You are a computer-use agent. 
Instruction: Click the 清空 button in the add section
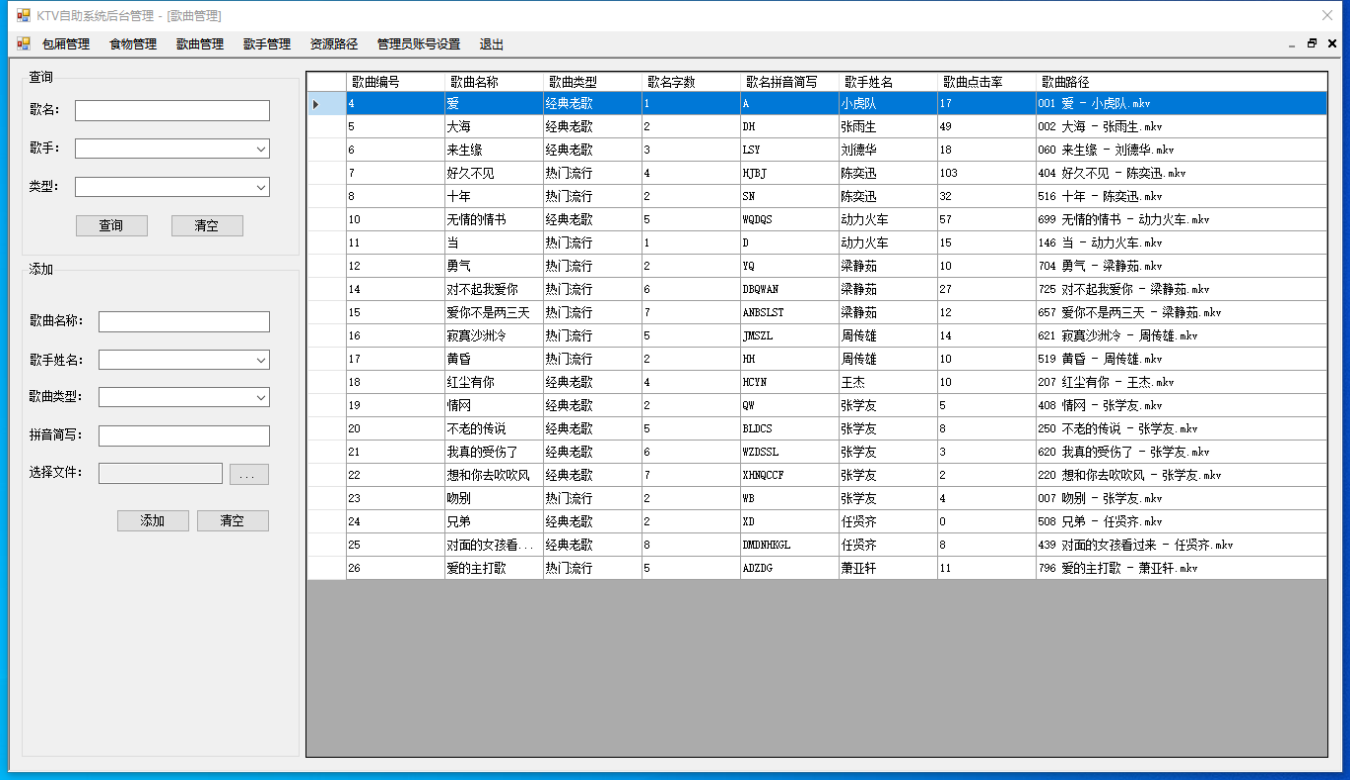pyautogui.click(x=233, y=521)
